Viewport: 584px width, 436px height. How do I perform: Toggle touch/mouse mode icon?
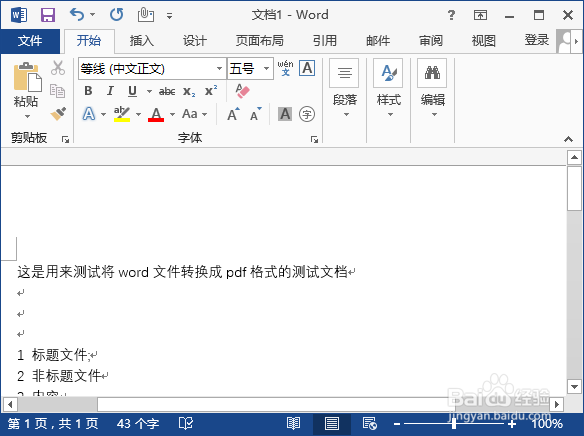click(x=146, y=15)
